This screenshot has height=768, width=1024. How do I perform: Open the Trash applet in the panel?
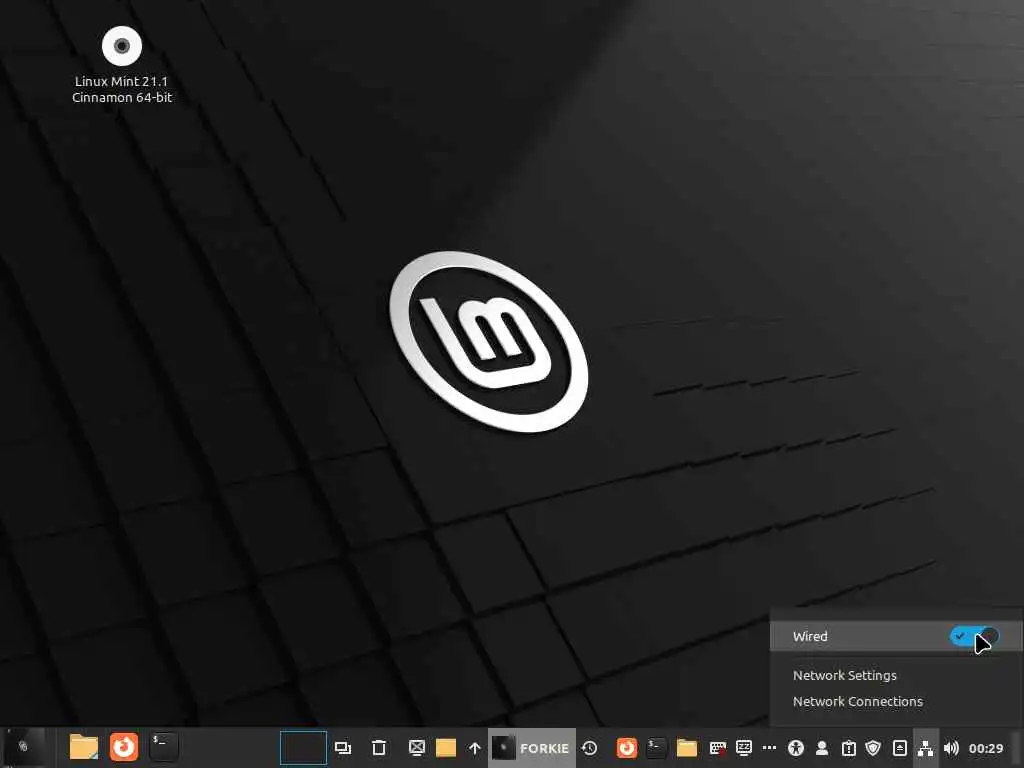pos(379,748)
